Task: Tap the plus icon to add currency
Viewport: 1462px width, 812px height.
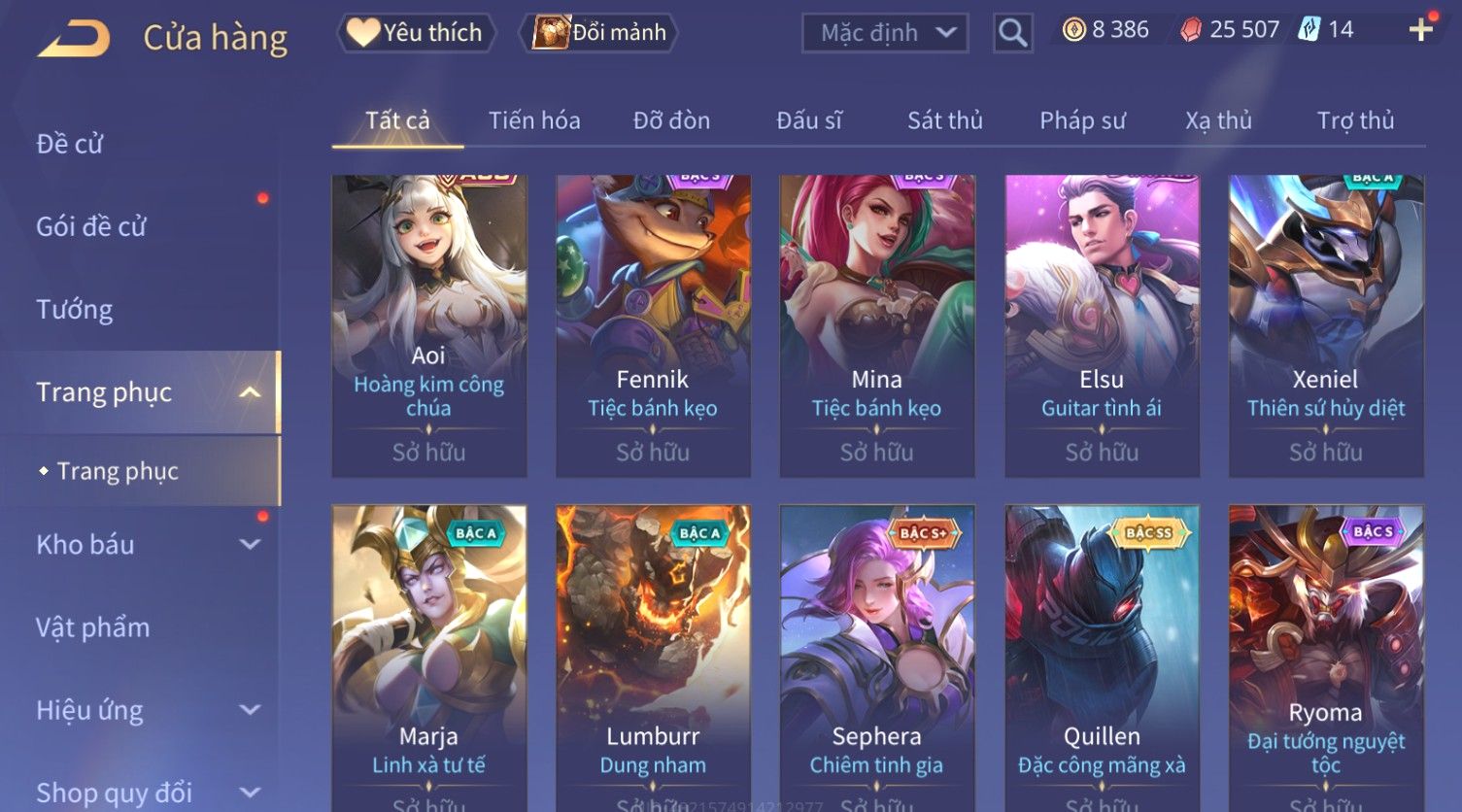Action: [x=1421, y=30]
